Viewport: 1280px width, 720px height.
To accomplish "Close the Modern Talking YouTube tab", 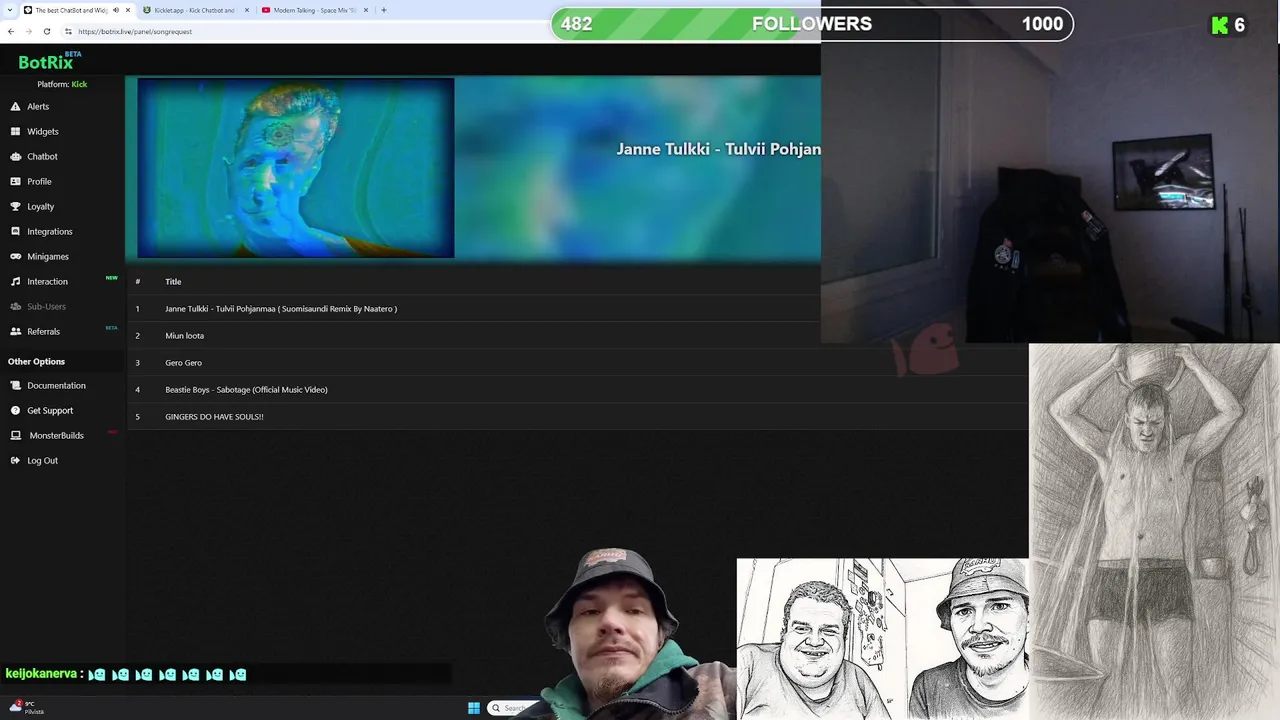I will [x=366, y=10].
